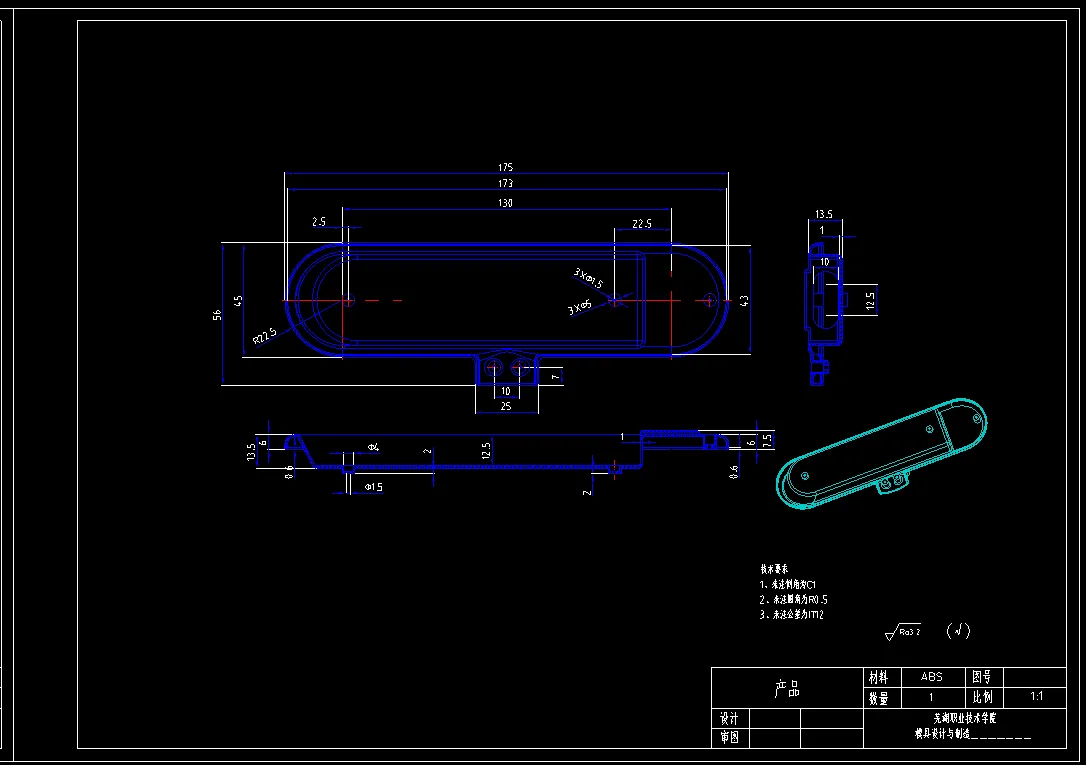Screen dimensions: 1086x765
Task: Select the 25 tab width dimension
Action: 506,406
